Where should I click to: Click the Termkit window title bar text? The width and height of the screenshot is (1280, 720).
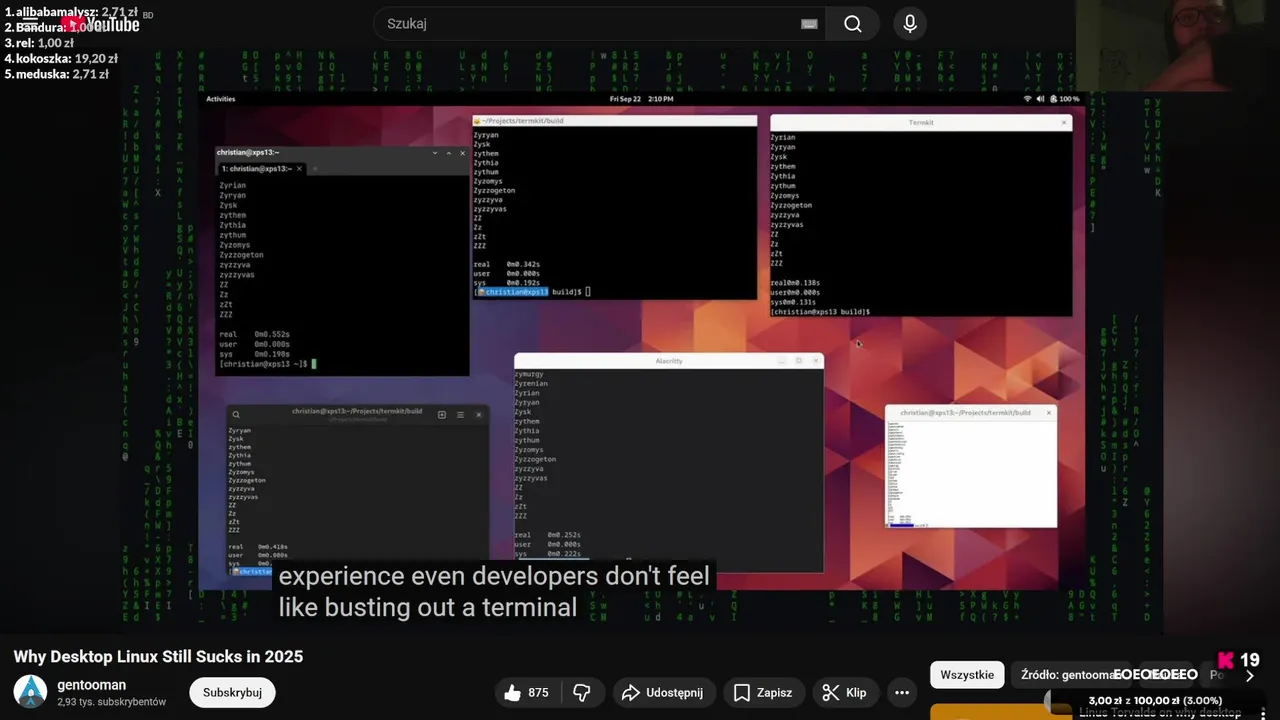coord(921,122)
